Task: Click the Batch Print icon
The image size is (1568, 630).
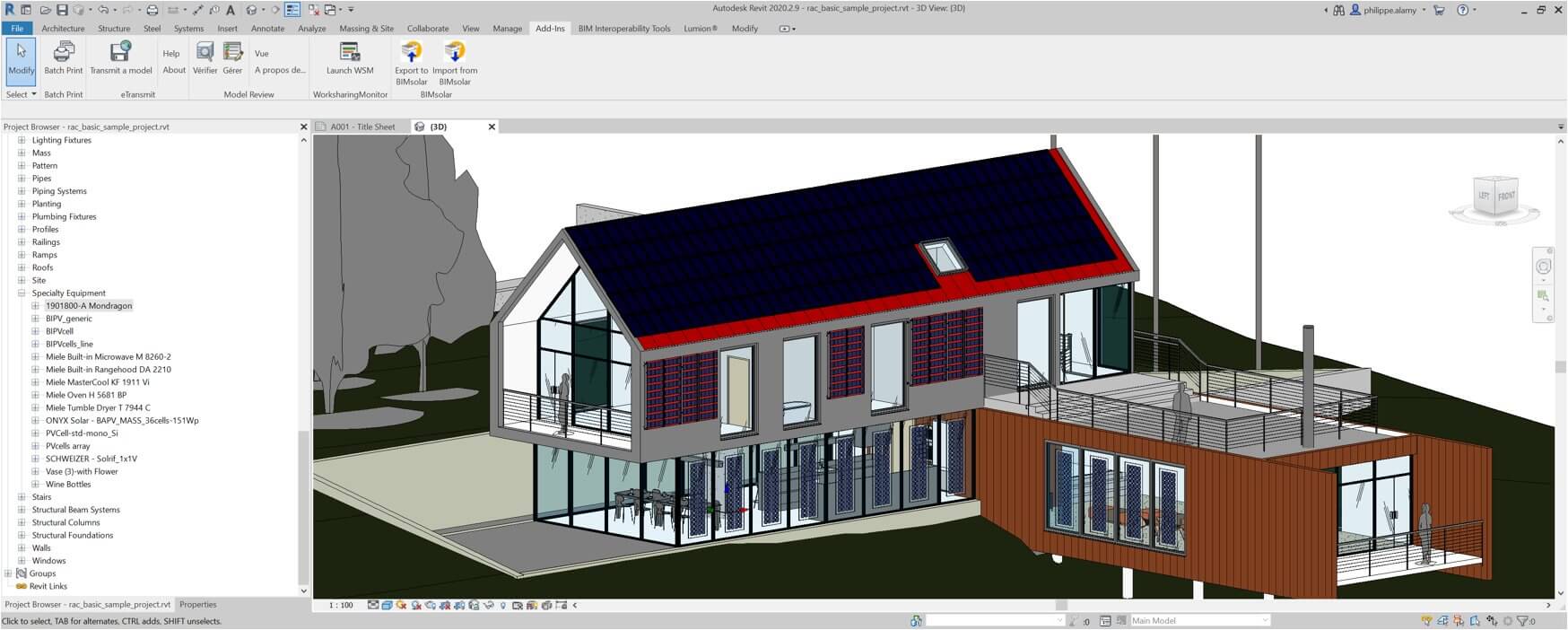Action: [x=63, y=53]
